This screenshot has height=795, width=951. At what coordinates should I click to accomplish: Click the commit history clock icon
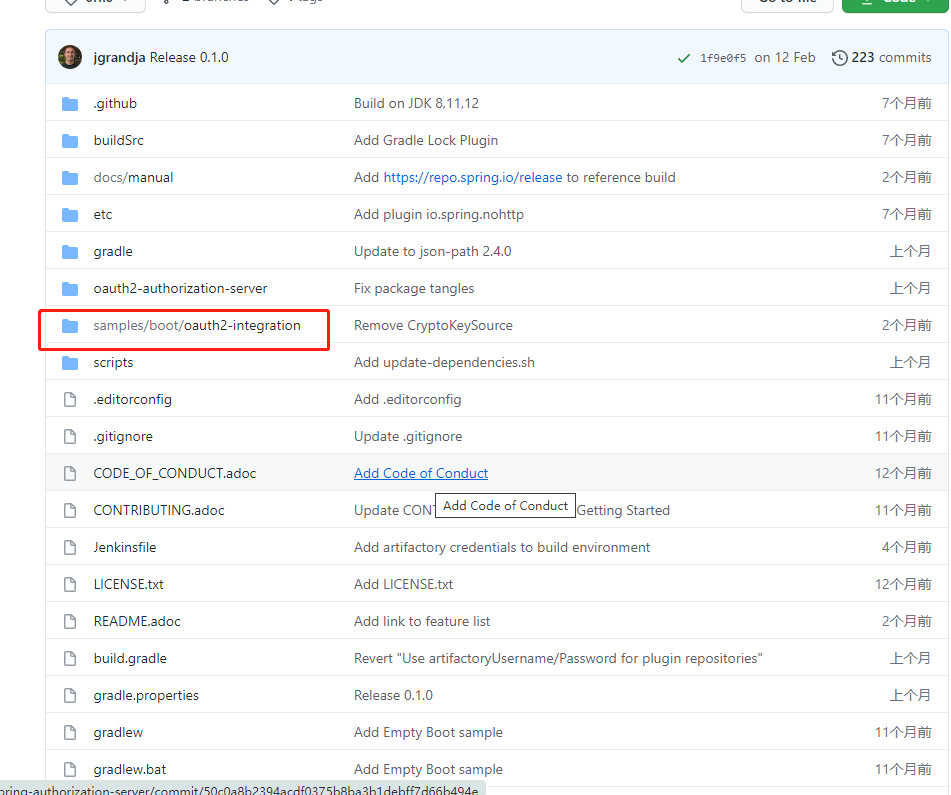[x=839, y=58]
